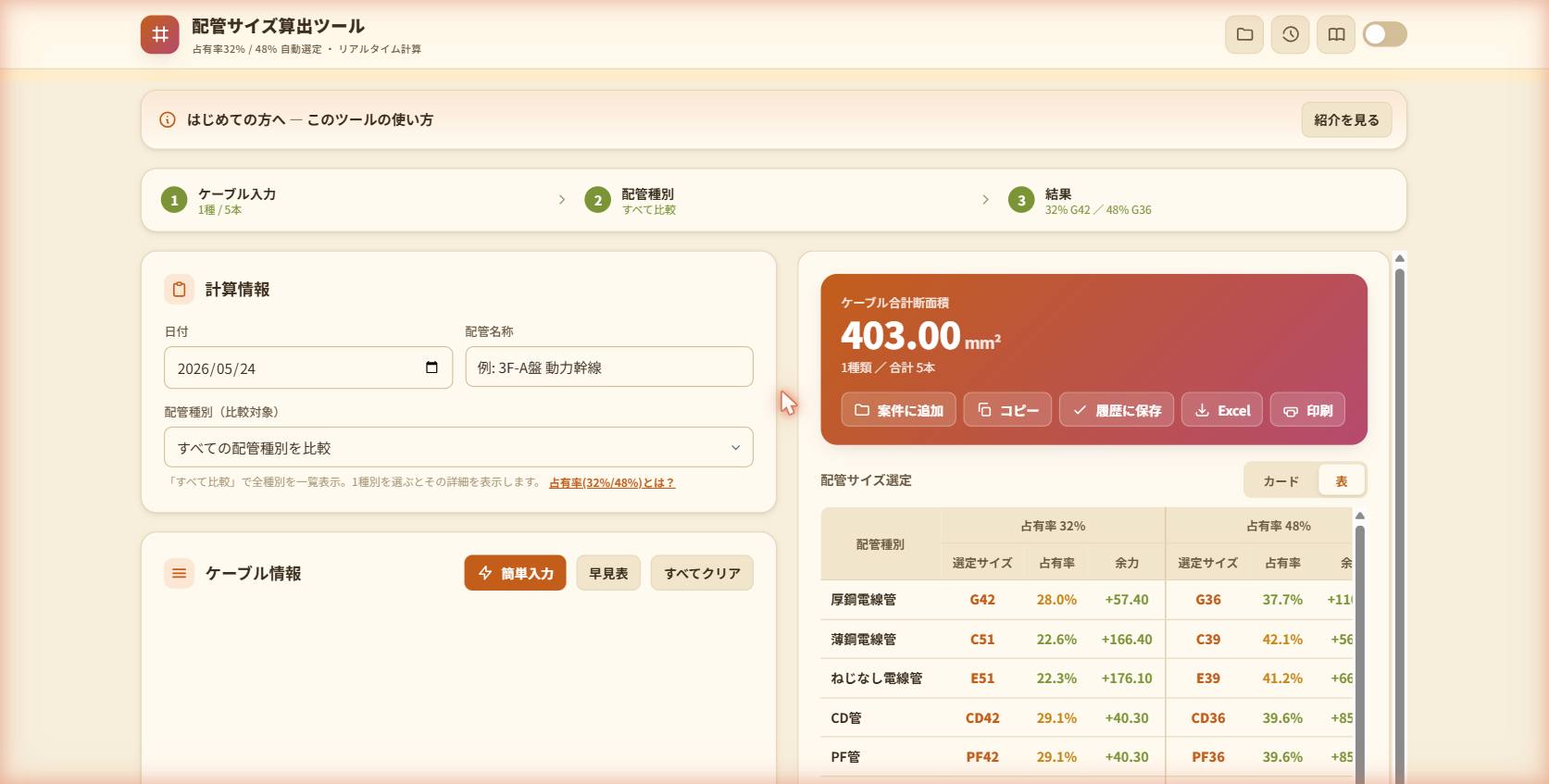Click the ねじなし電線管 row label
Viewport: 1549px width, 784px height.
(877, 678)
